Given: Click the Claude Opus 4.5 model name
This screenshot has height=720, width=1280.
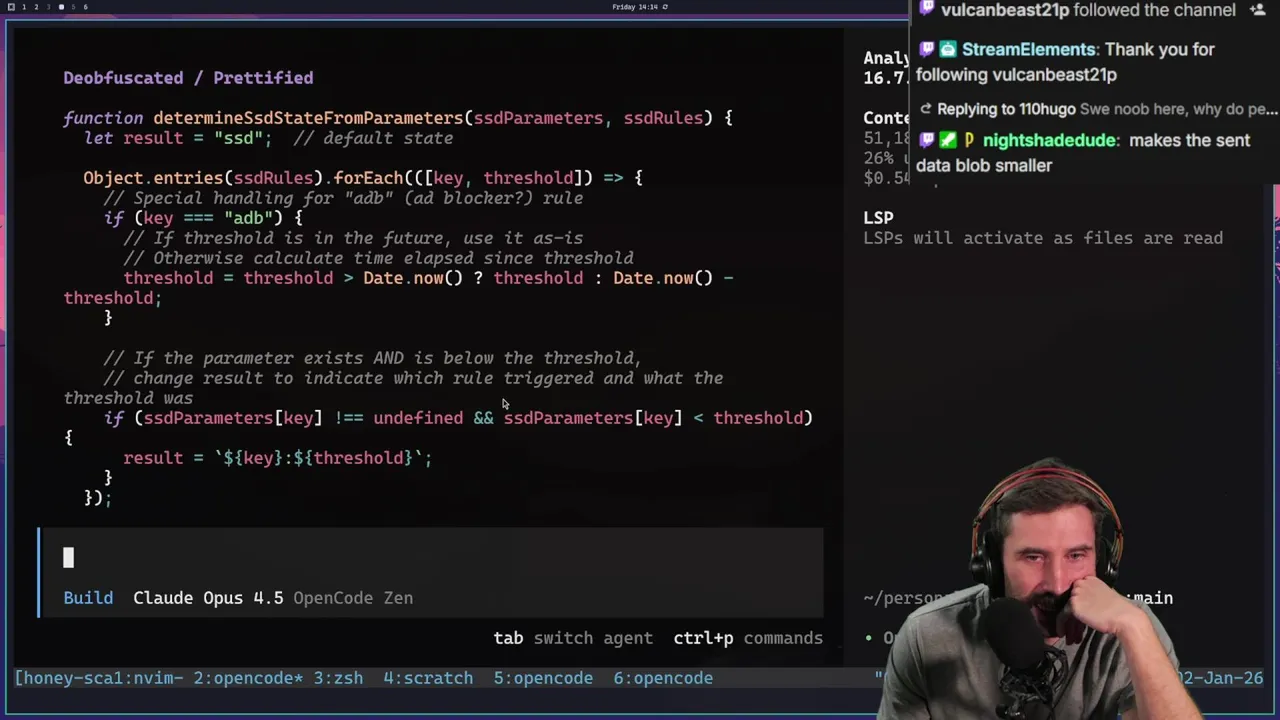Looking at the screenshot, I should pyautogui.click(x=208, y=598).
